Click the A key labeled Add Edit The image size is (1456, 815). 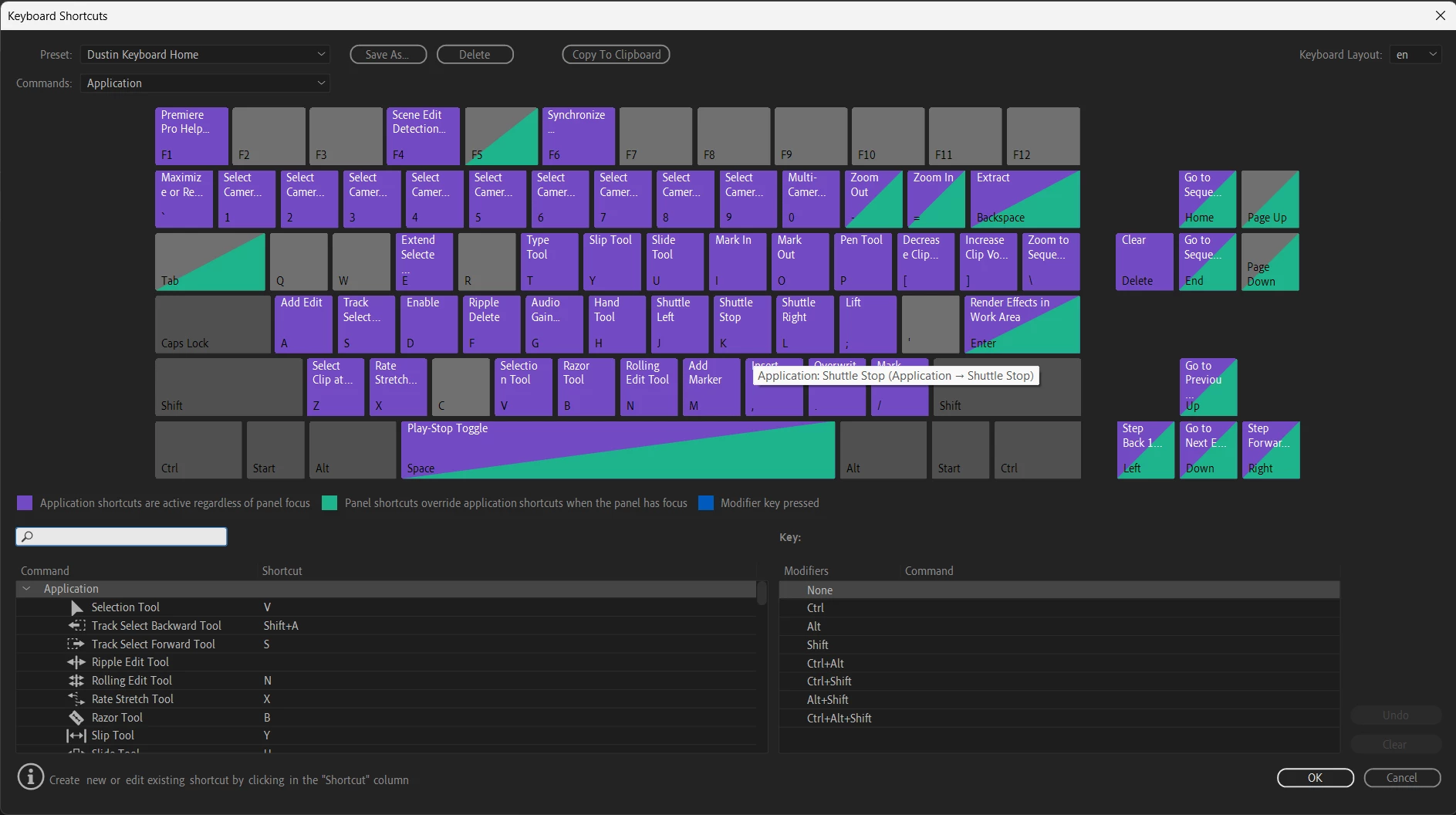coord(303,324)
